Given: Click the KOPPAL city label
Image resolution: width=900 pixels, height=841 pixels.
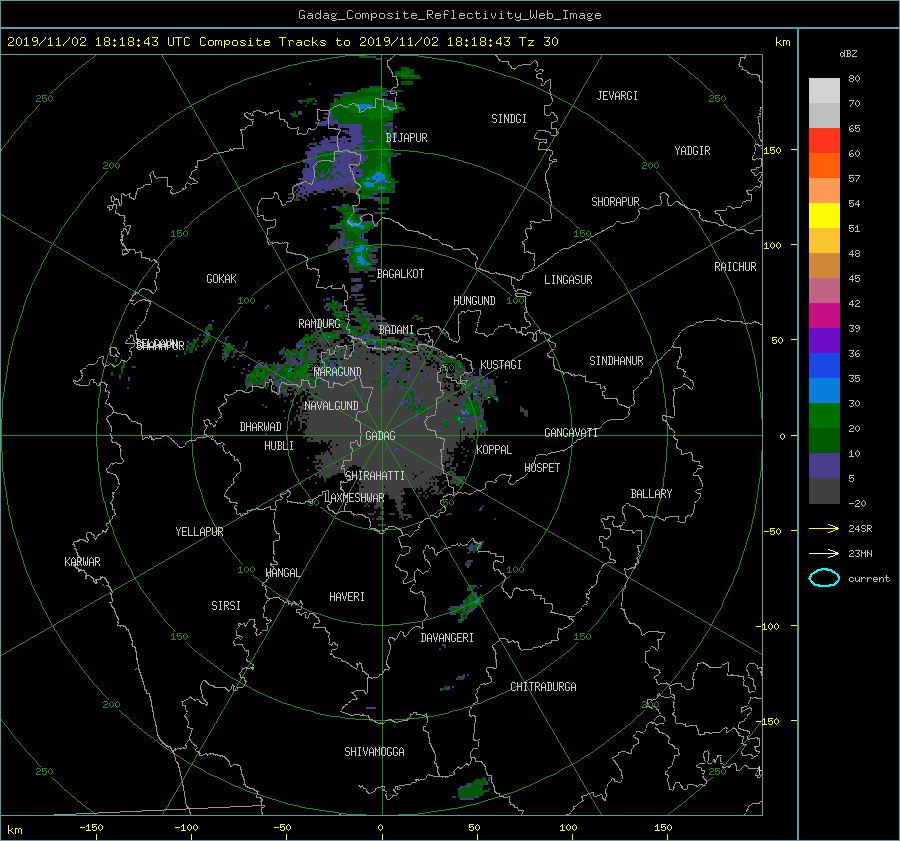Looking at the screenshot, I should (494, 450).
